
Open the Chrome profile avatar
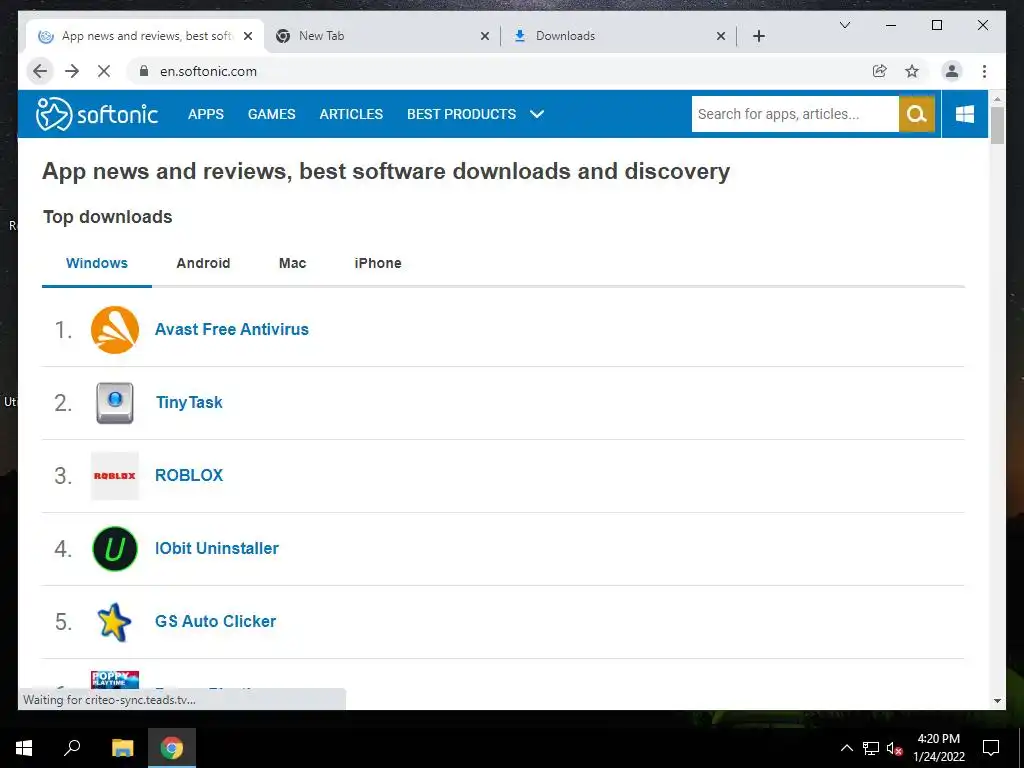click(x=952, y=71)
